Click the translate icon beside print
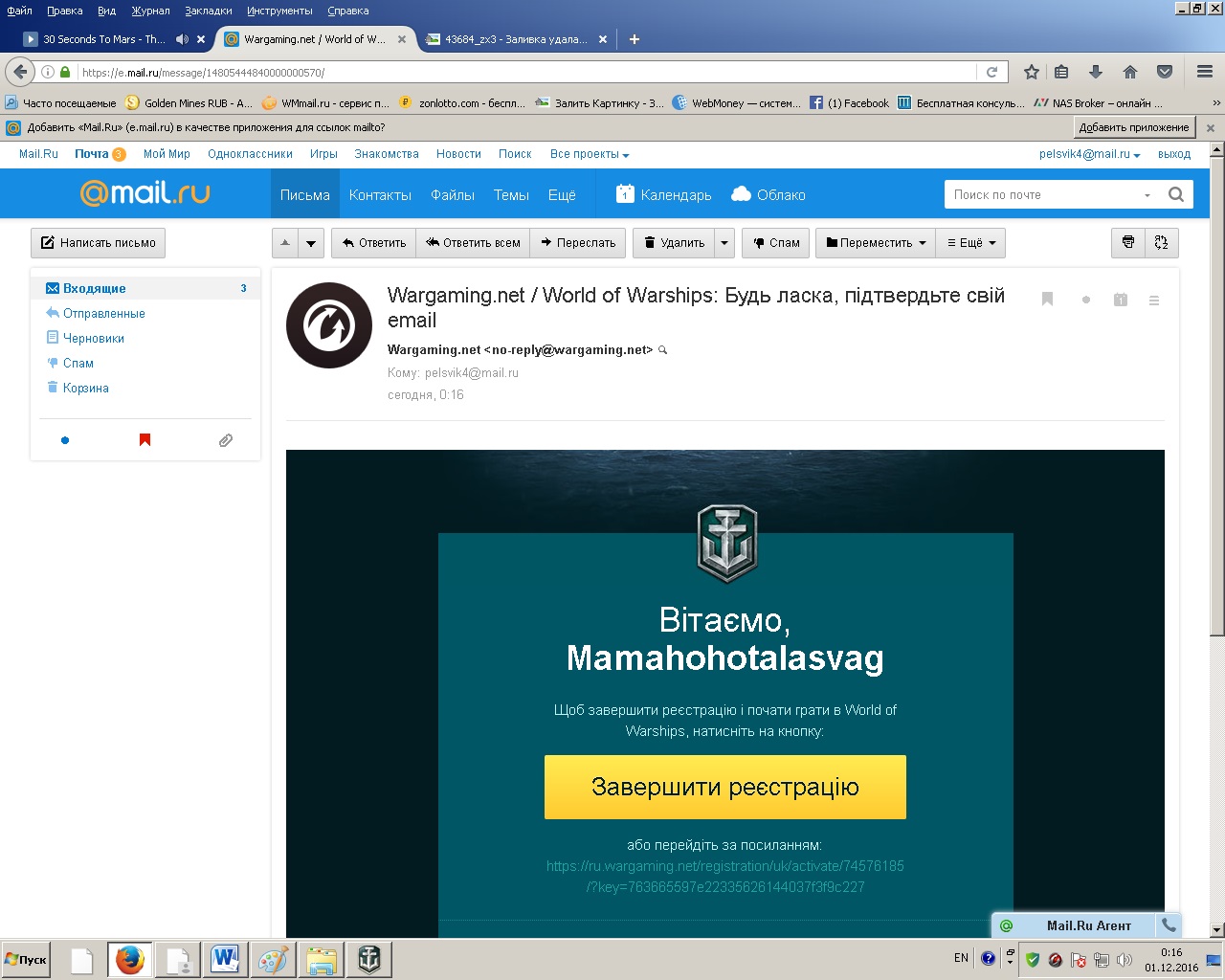This screenshot has width=1225, height=980. pyautogui.click(x=1162, y=242)
